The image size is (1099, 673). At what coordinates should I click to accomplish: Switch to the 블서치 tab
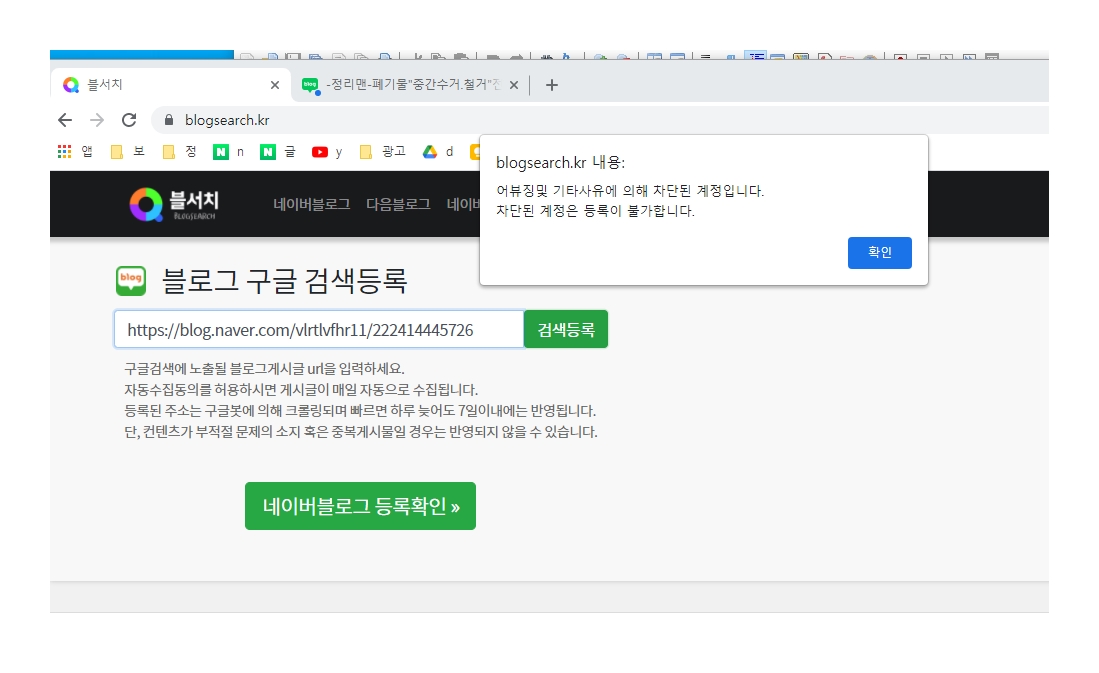click(x=171, y=85)
